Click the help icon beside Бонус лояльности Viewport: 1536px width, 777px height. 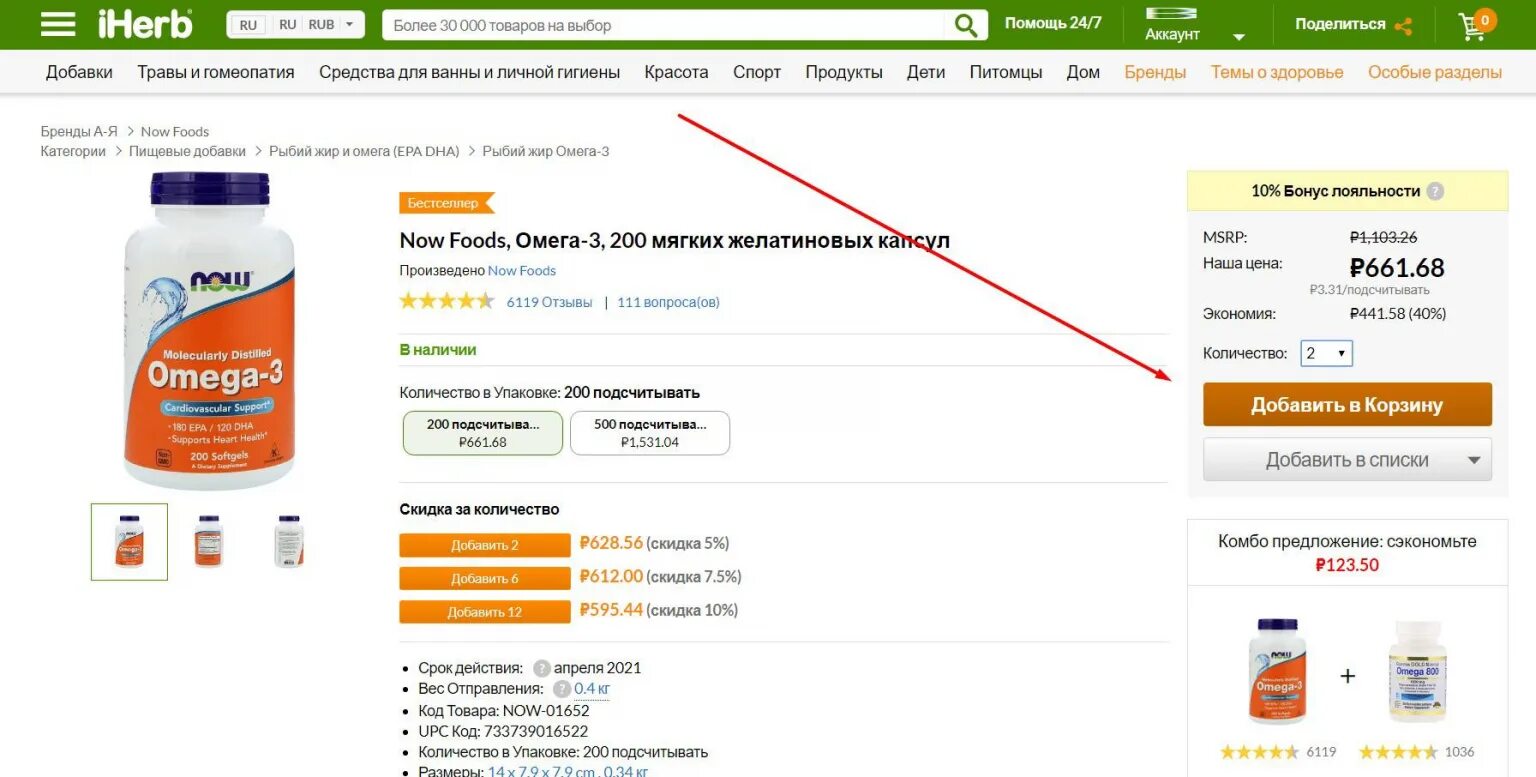[1435, 191]
